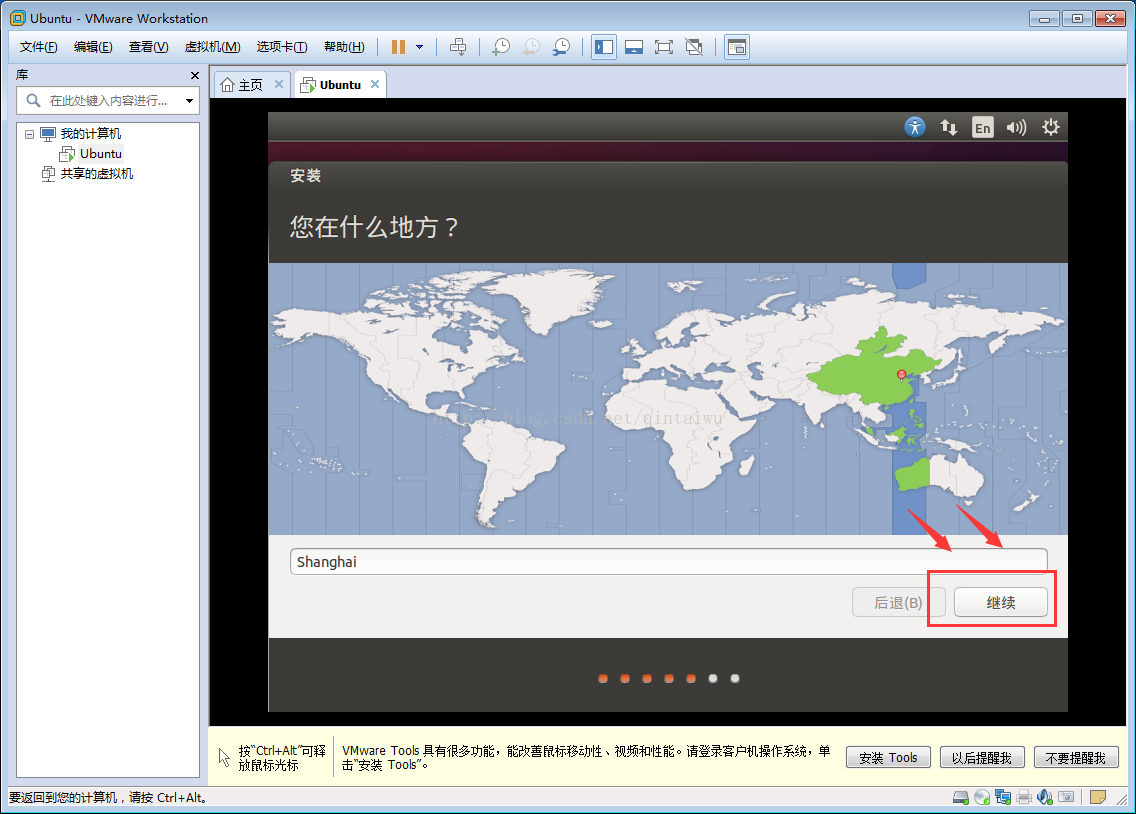This screenshot has height=814, width=1136.
Task: Toggle the library sidebar view icon
Action: pyautogui.click(x=604, y=47)
